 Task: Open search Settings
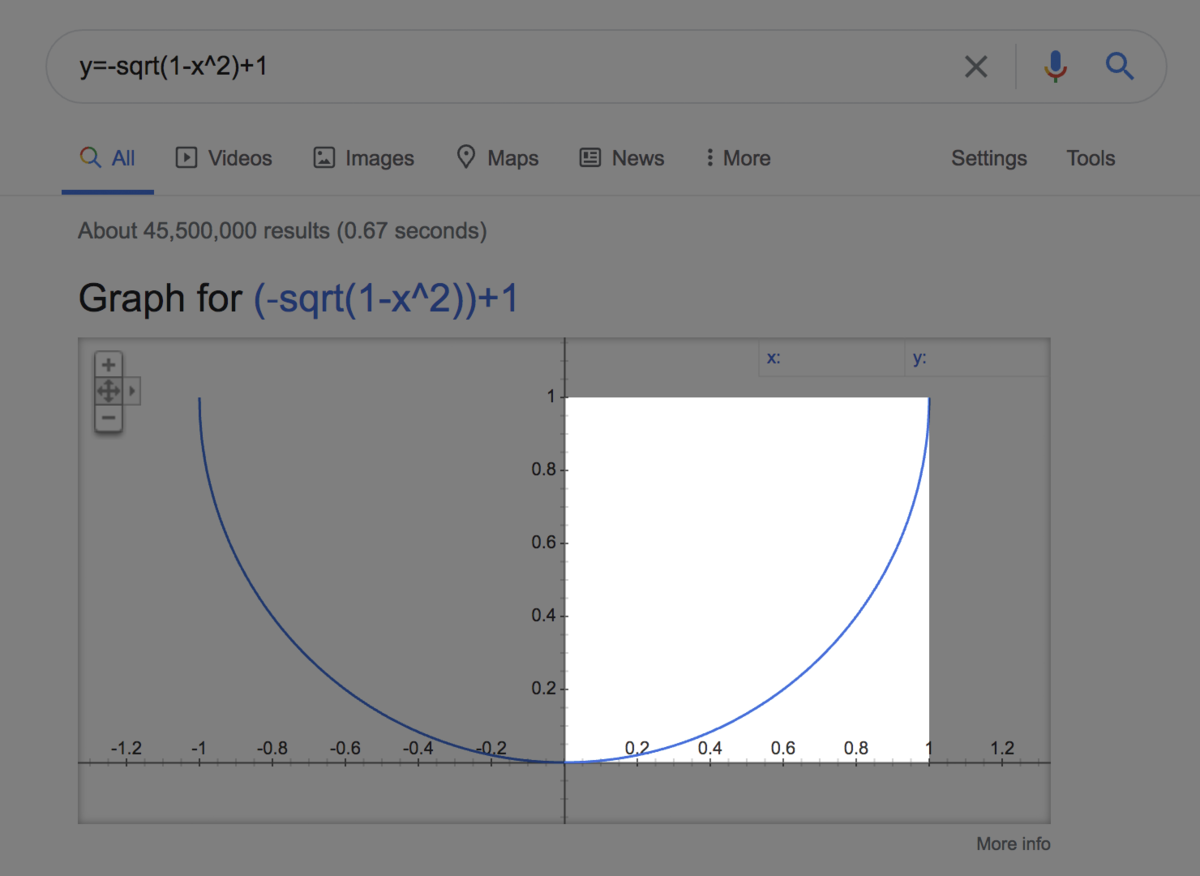[989, 158]
